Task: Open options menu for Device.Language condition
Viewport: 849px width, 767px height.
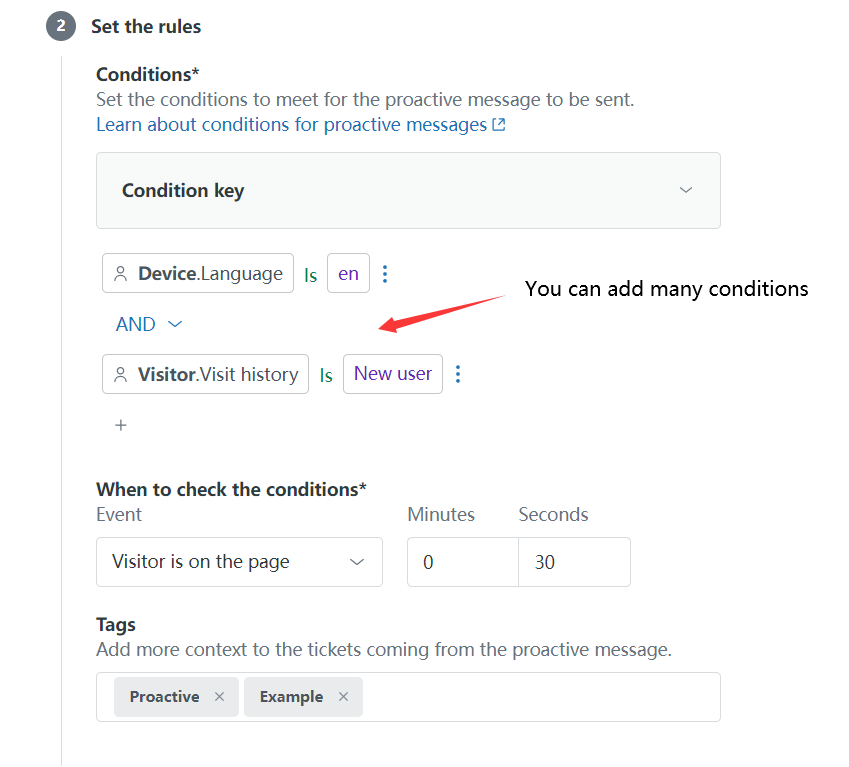Action: coord(385,274)
